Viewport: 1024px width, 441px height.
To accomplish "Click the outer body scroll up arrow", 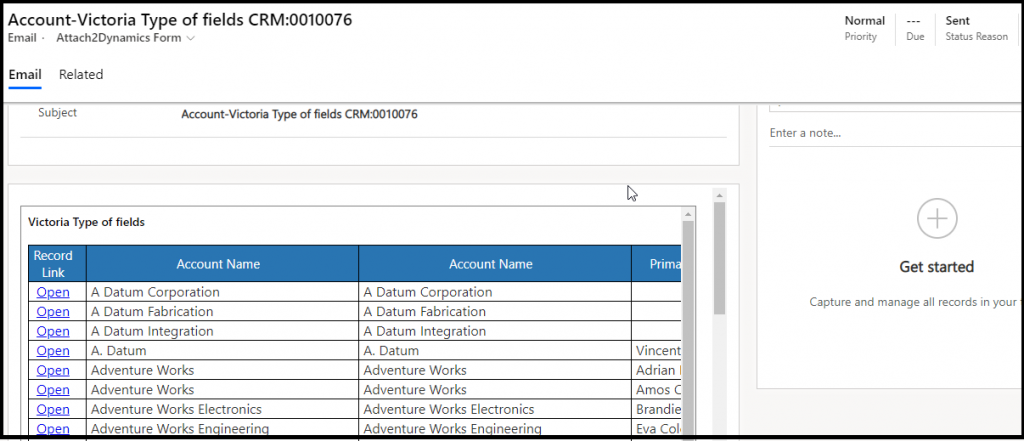I will [x=720, y=195].
